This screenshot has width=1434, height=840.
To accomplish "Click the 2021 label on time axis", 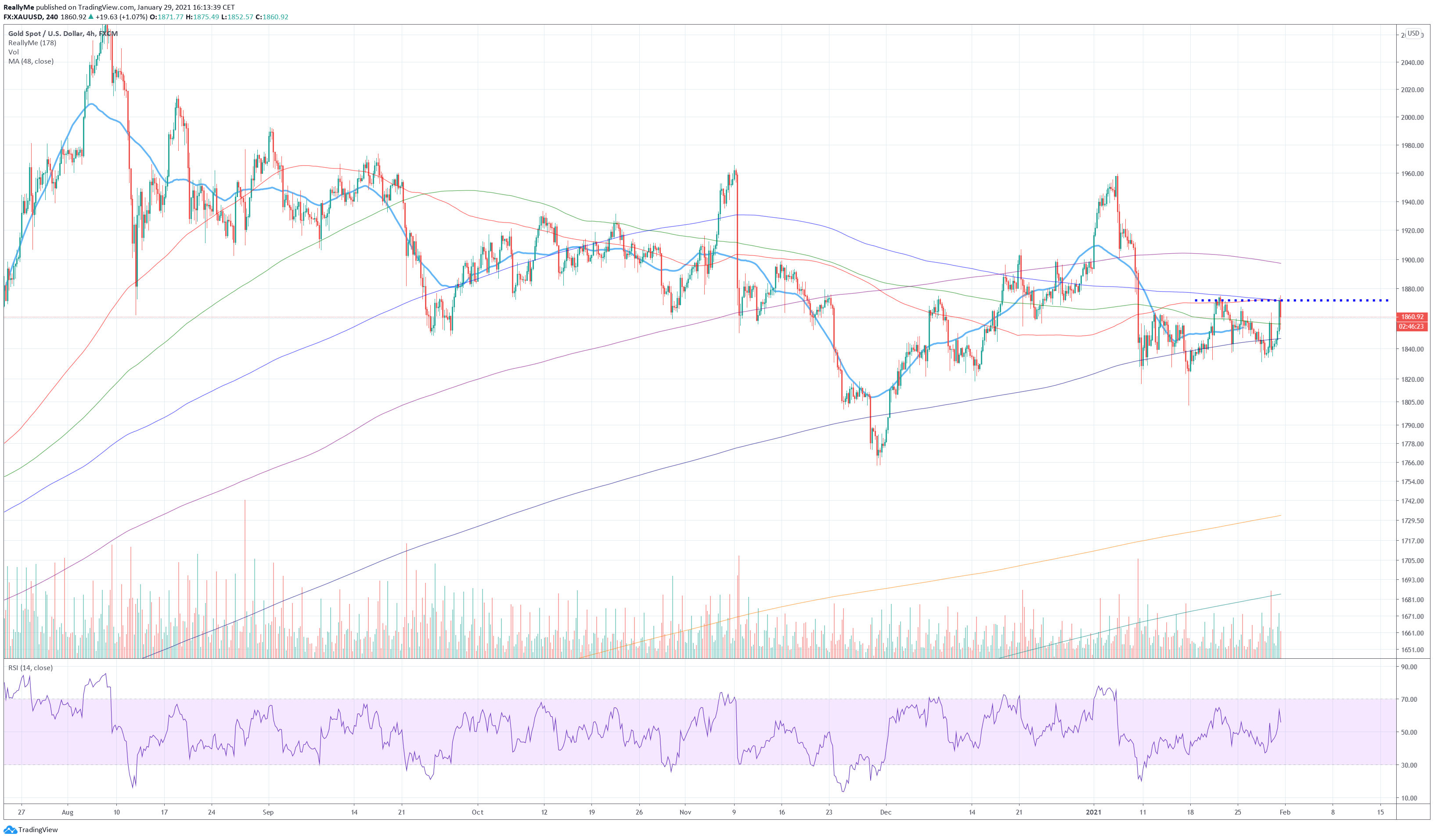I will (1093, 812).
